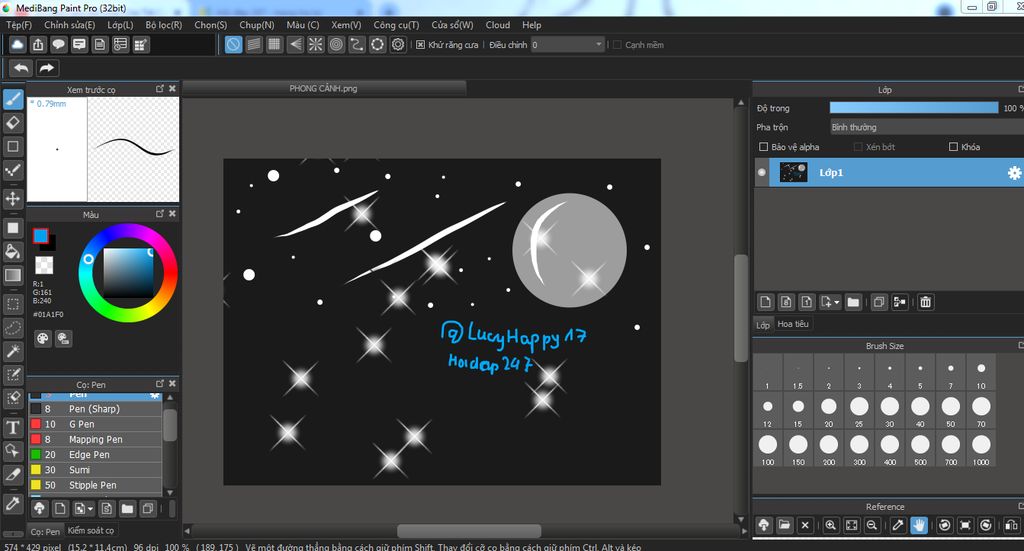Viewport: 1024px width, 551px height.
Task: Open the Pha trộn blend mode dropdown
Action: click(927, 127)
